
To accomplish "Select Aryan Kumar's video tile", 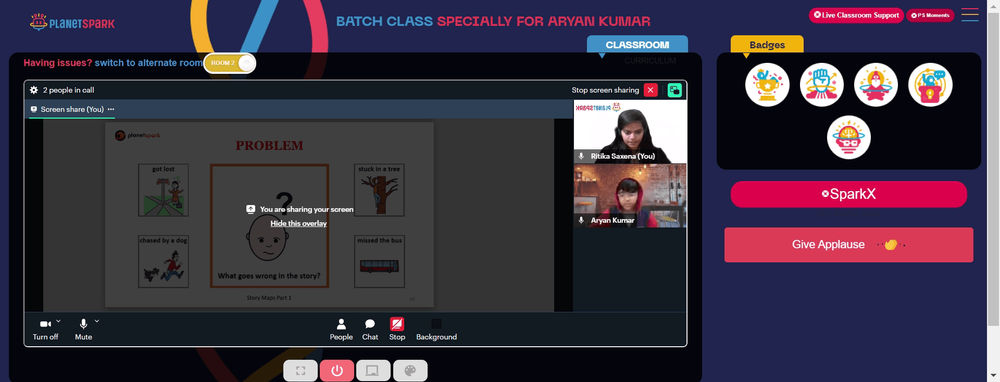I will tap(630, 196).
